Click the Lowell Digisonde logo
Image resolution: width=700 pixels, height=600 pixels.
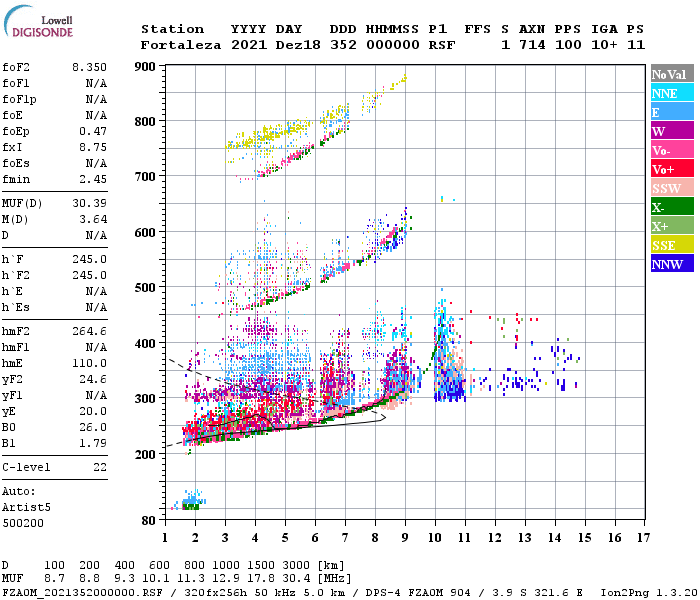(x=38, y=21)
